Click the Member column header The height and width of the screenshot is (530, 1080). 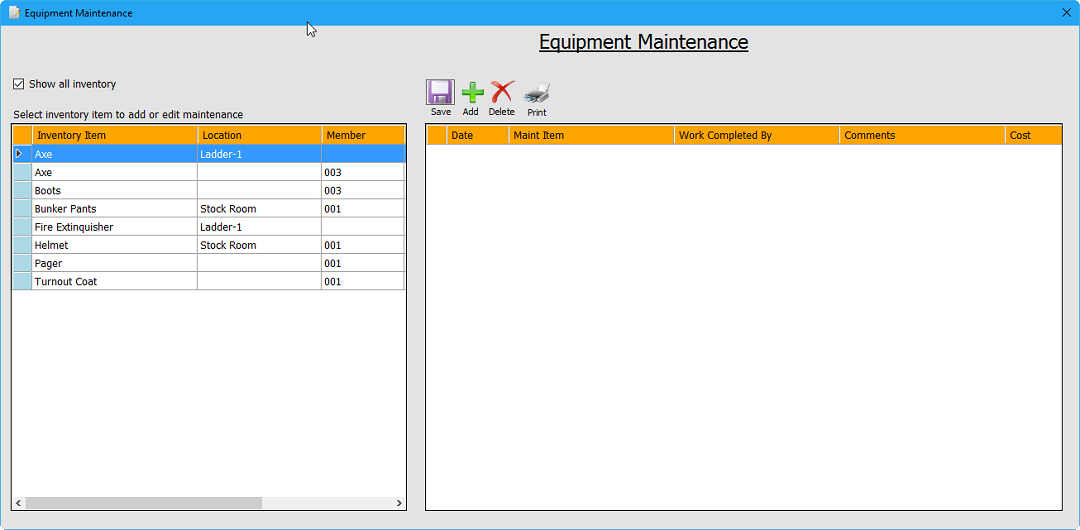pos(362,135)
